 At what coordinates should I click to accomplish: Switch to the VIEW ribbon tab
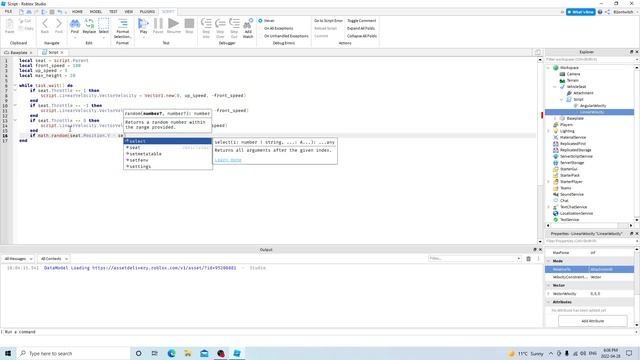pos(129,12)
